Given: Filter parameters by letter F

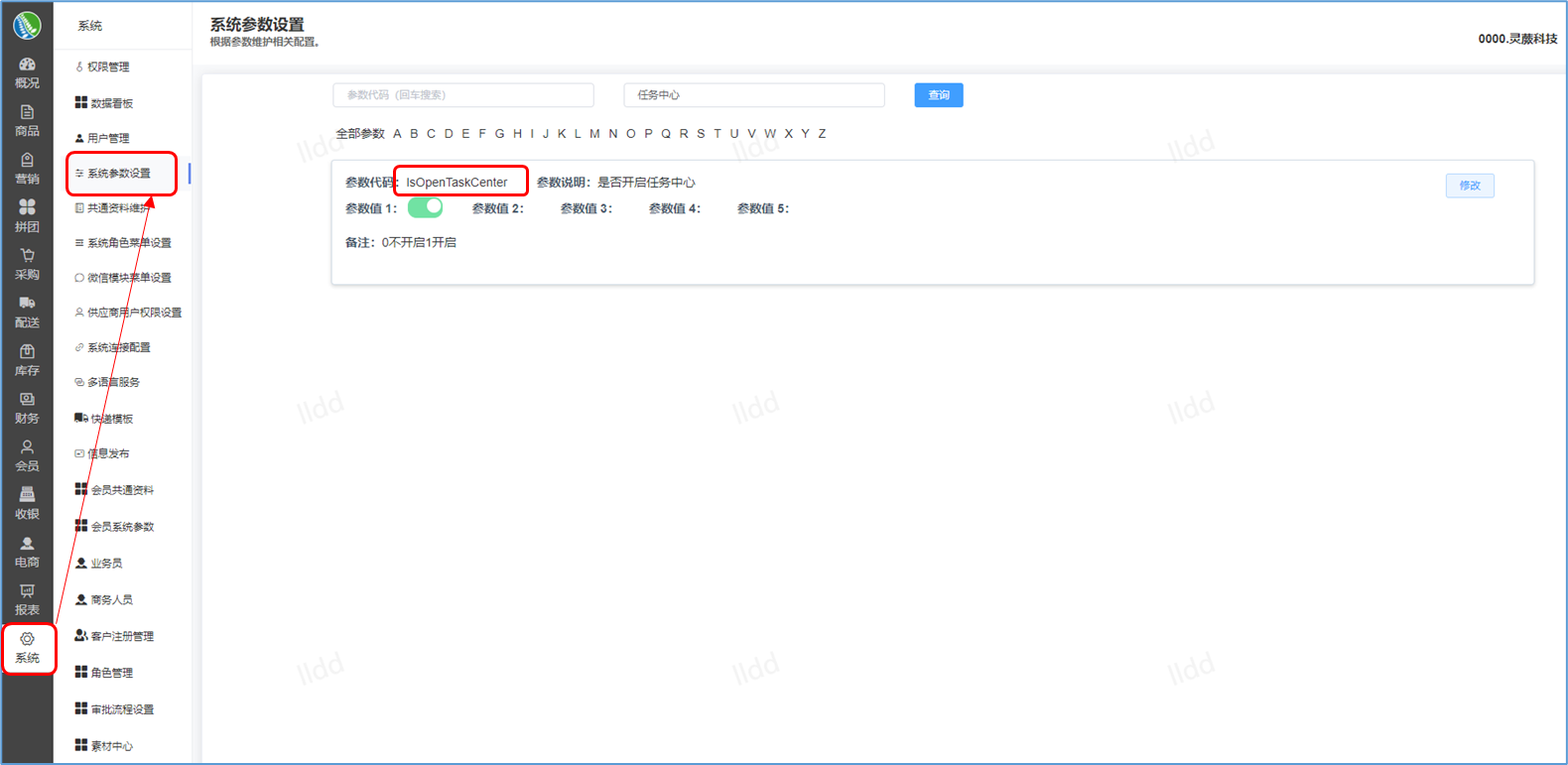Looking at the screenshot, I should pos(482,134).
